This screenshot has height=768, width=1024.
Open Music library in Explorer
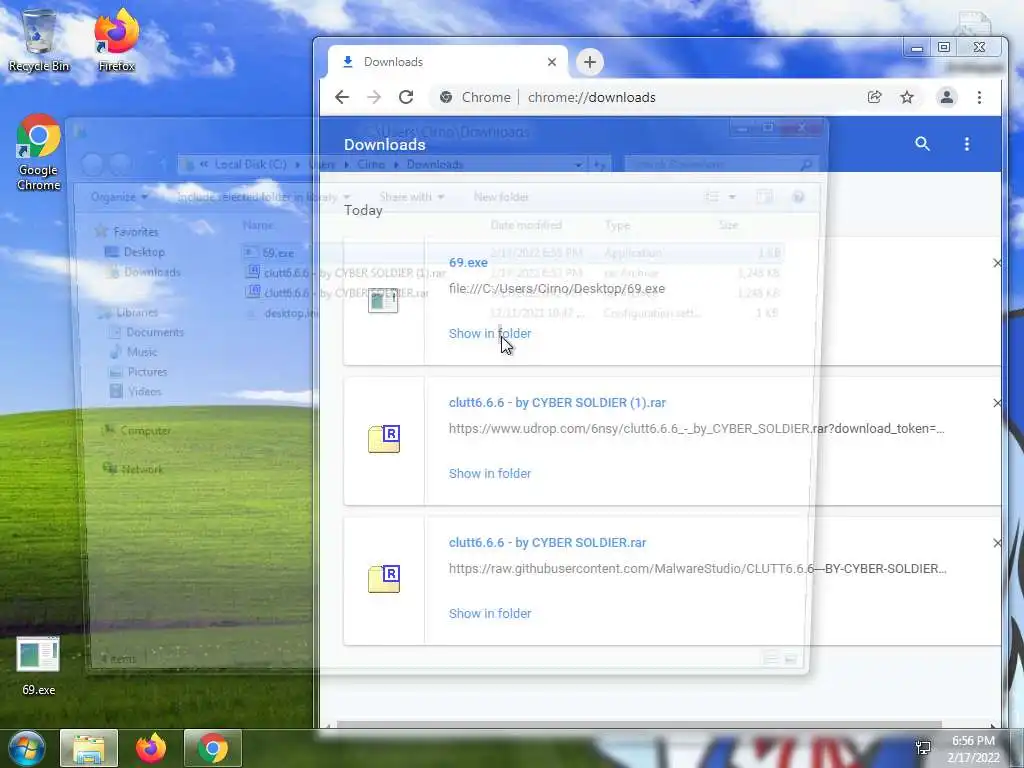(x=134, y=352)
